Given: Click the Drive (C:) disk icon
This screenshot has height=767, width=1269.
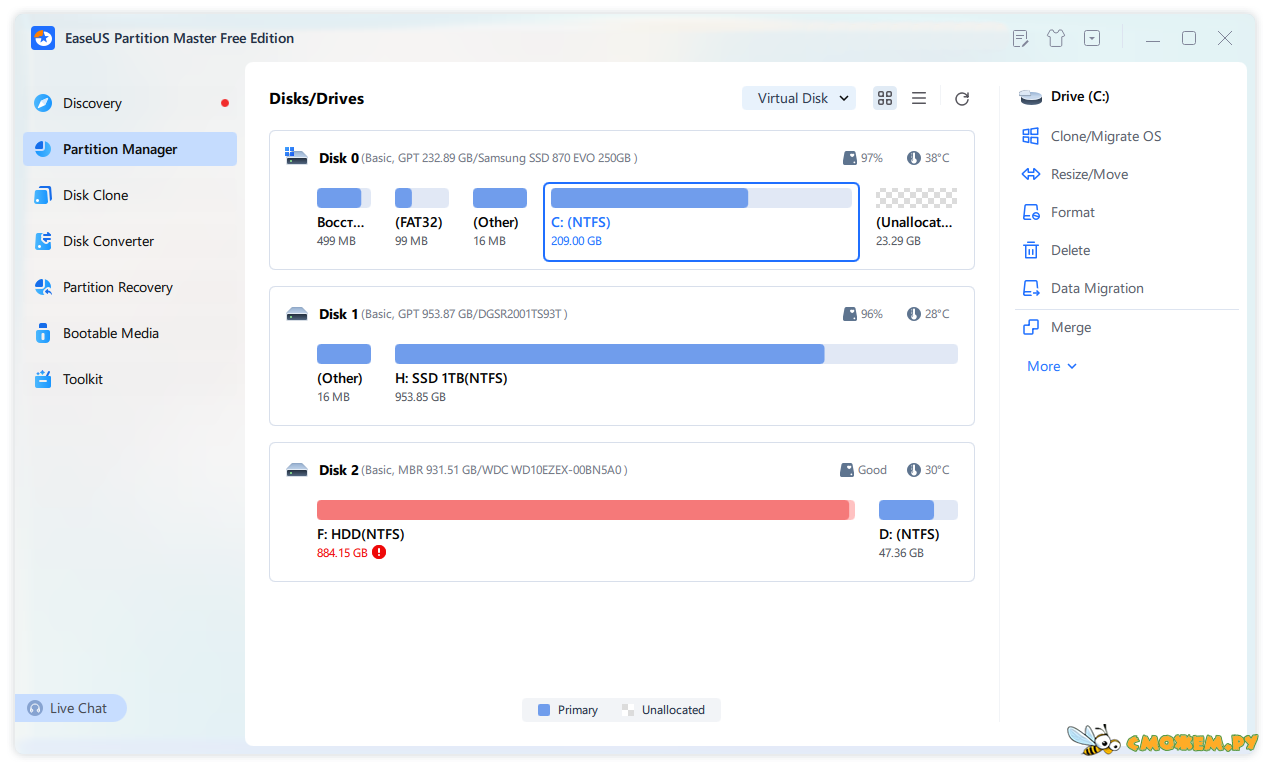Looking at the screenshot, I should pyautogui.click(x=1031, y=97).
